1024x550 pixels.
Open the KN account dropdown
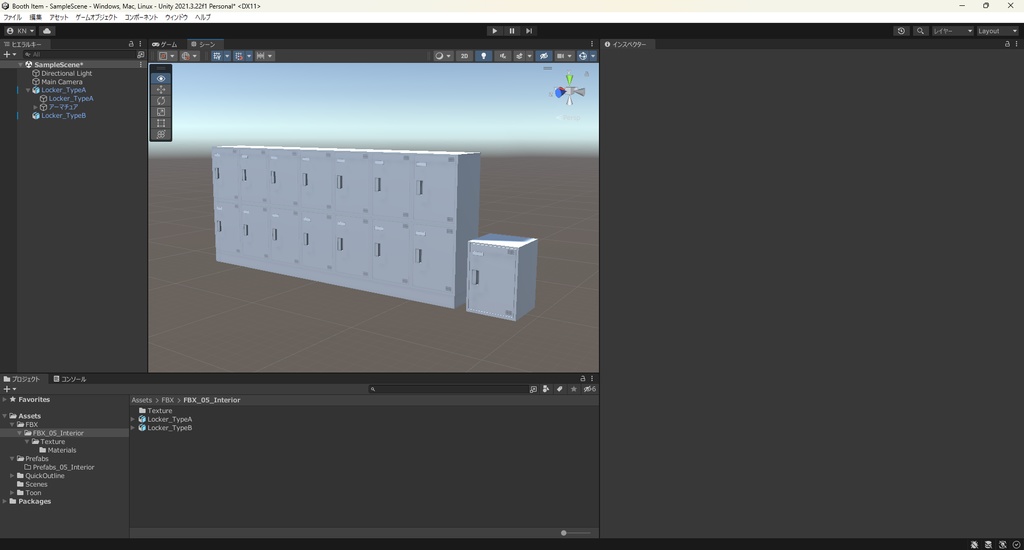(20, 31)
